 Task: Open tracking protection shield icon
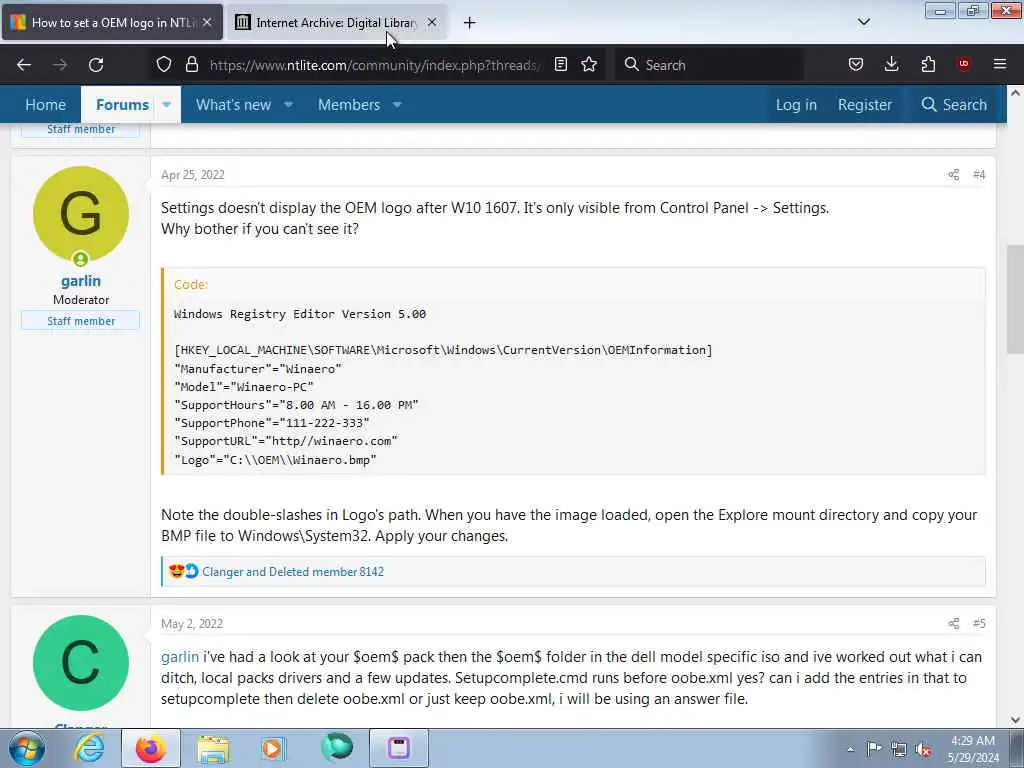click(x=164, y=64)
